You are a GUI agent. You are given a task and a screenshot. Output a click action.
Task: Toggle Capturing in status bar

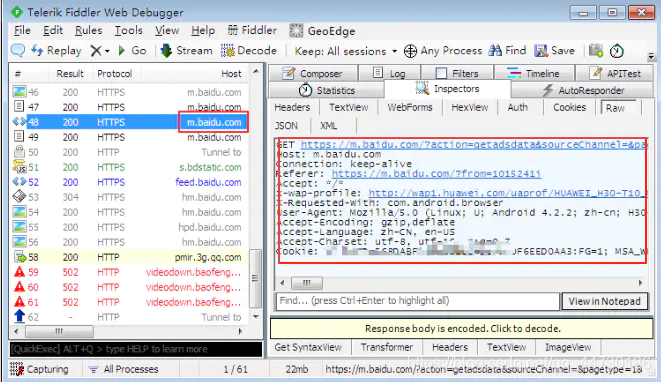[x=39, y=369]
